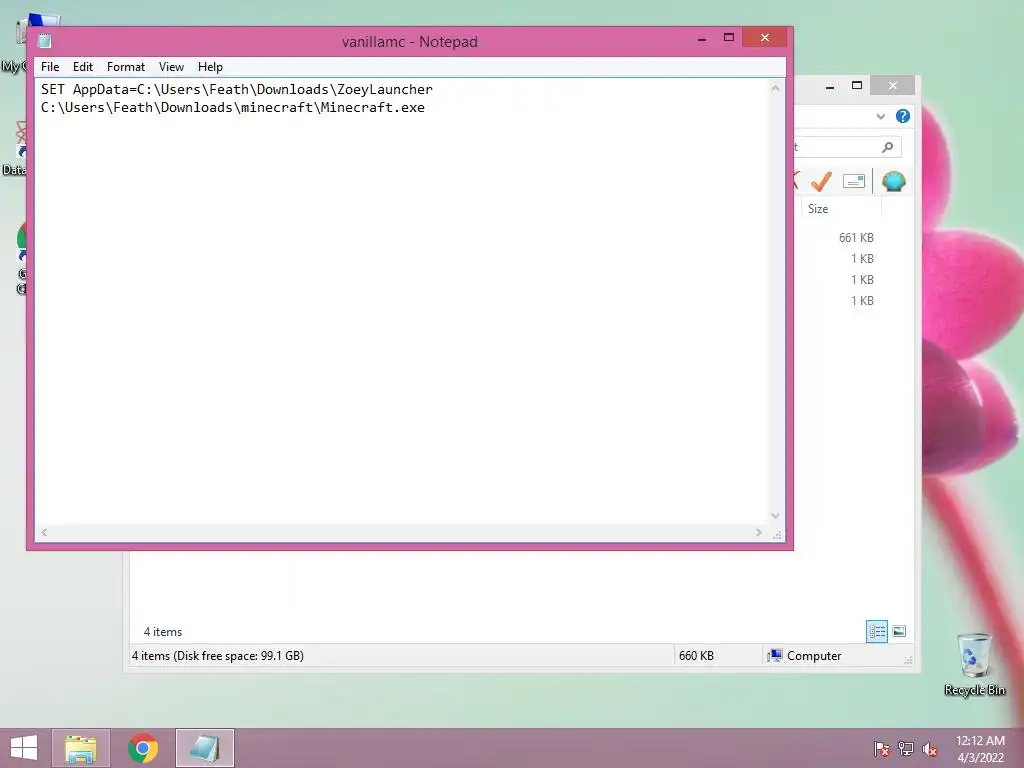Click Notepad vertical scrollbar down arrow
The height and width of the screenshot is (768, 1024).
[775, 515]
